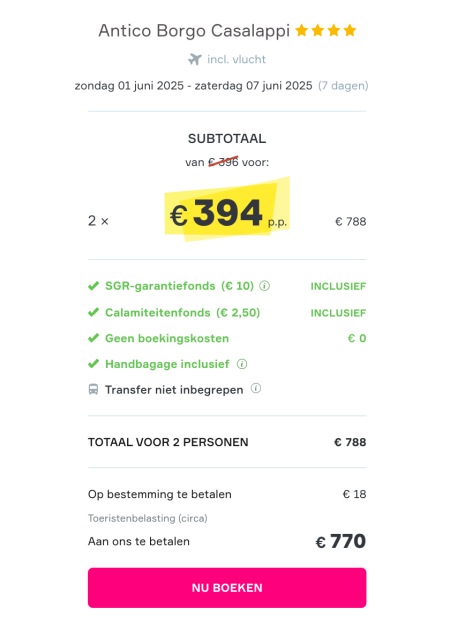Click the €770 amount to pay
This screenshot has width=450, height=617.
(x=341, y=541)
